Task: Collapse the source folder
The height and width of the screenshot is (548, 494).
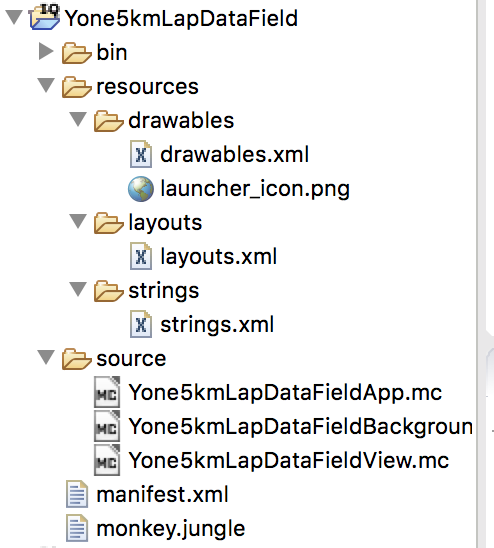Action: 46,357
